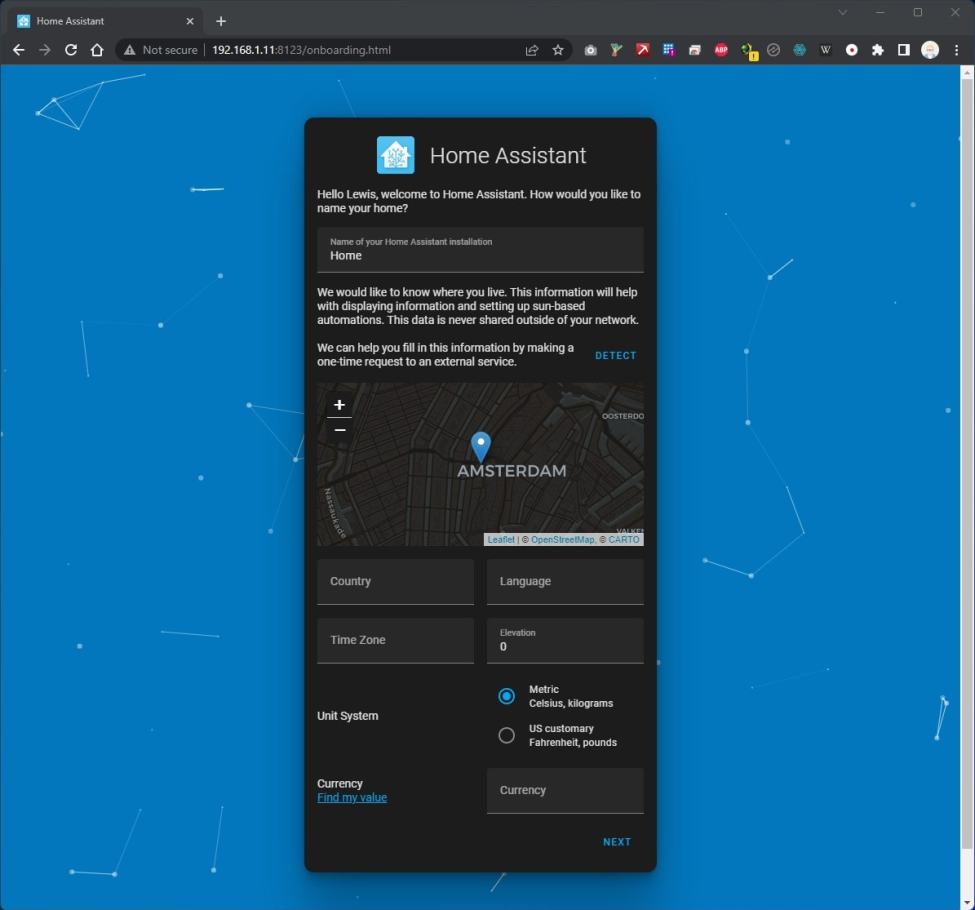Open the Wikipedia W extension
Viewport: 975px width, 910px height.
pos(826,50)
